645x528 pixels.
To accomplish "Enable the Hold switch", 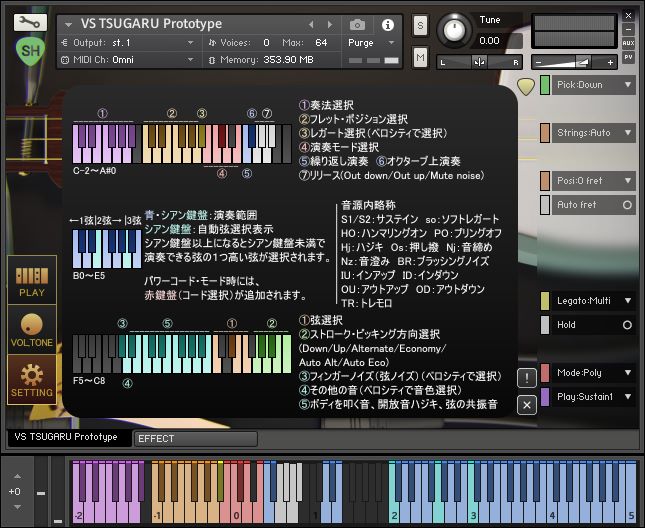I will pos(627,325).
